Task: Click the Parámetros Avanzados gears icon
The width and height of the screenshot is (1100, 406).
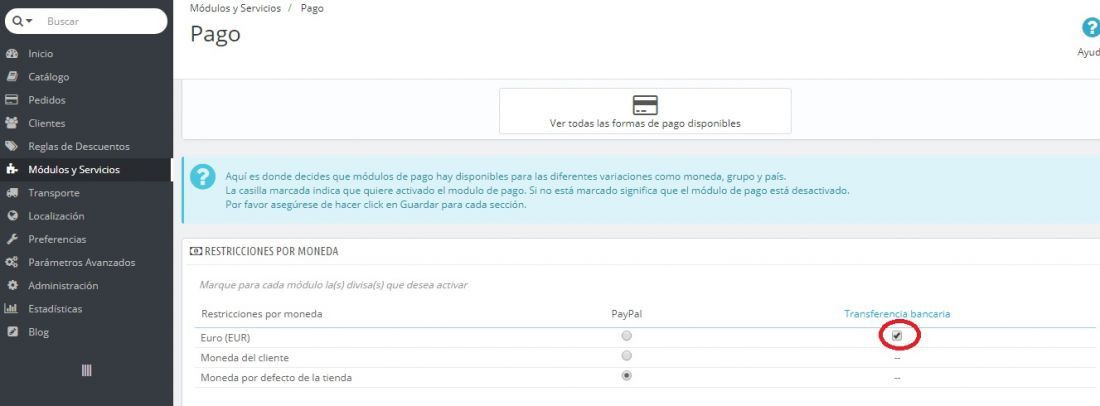Action: [x=11, y=262]
